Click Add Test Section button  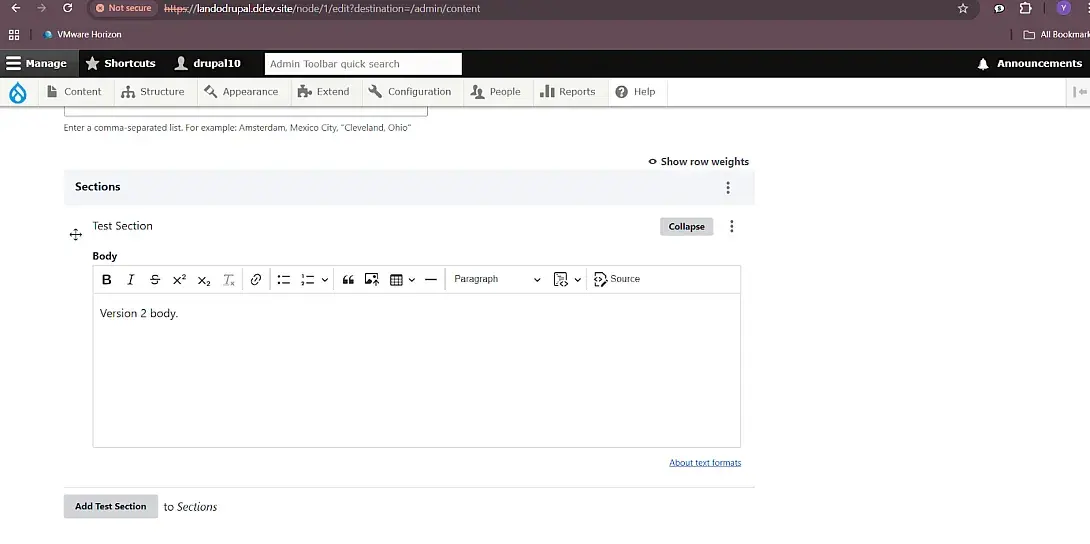pos(111,506)
